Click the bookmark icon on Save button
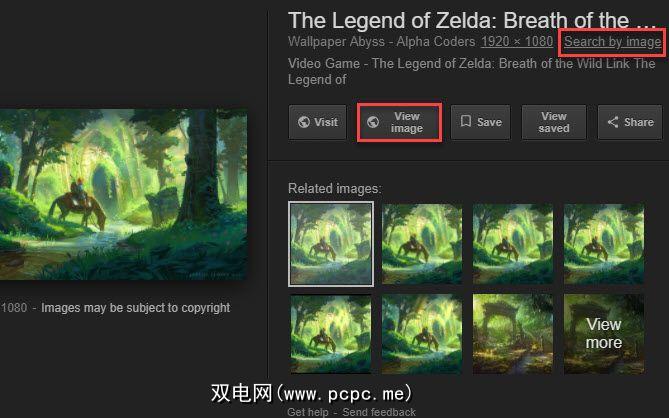This screenshot has width=669, height=418. point(466,122)
